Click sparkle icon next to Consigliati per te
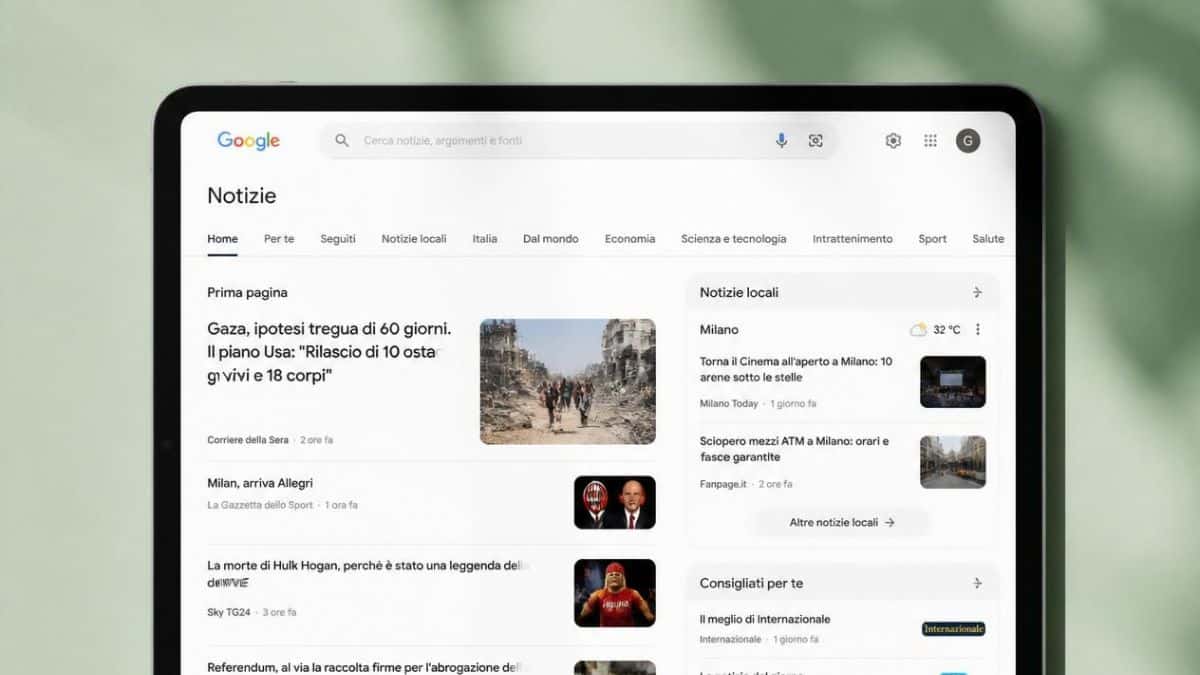 pos(977,583)
